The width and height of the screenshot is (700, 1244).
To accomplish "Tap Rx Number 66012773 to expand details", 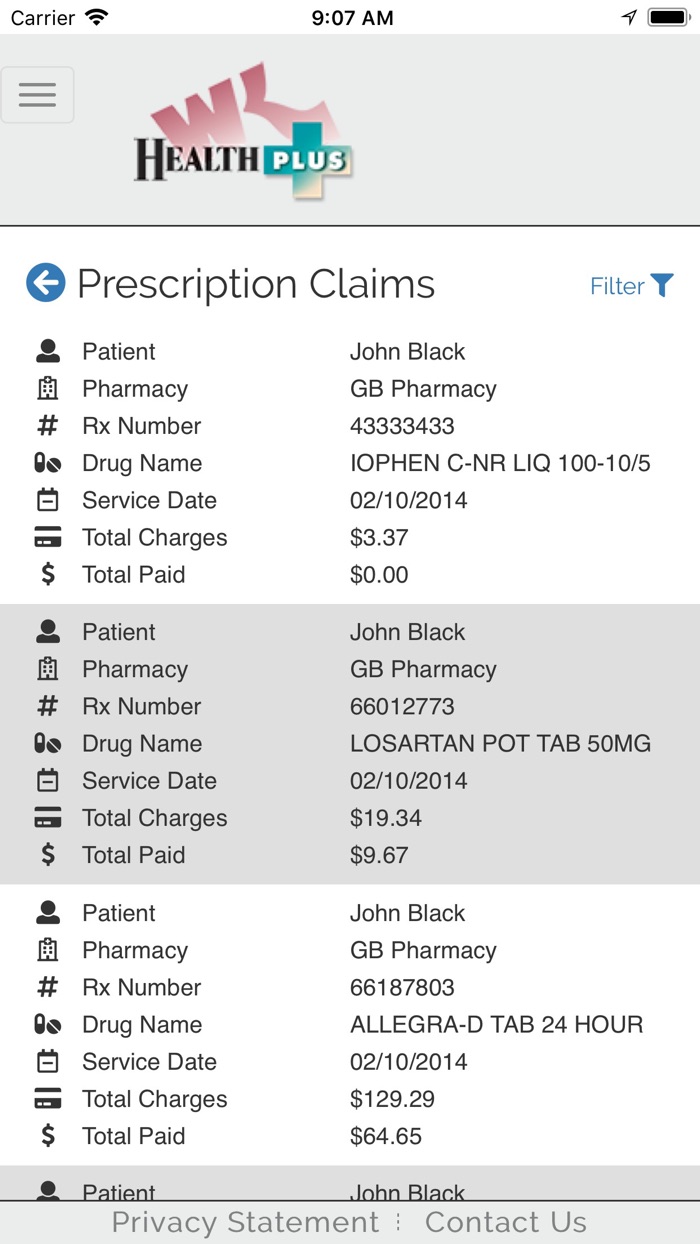I will [x=402, y=706].
